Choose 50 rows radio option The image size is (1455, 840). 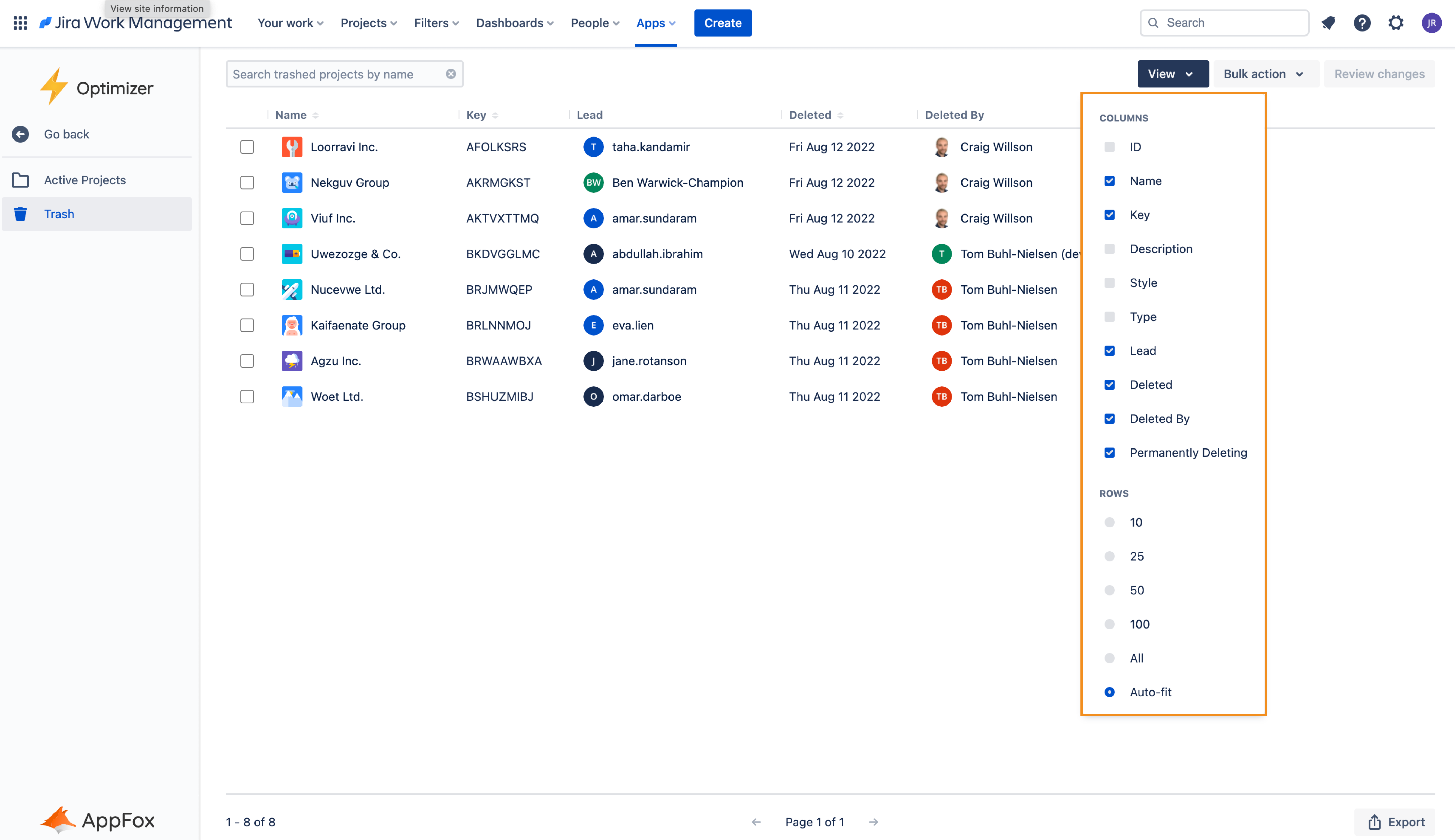click(x=1109, y=590)
